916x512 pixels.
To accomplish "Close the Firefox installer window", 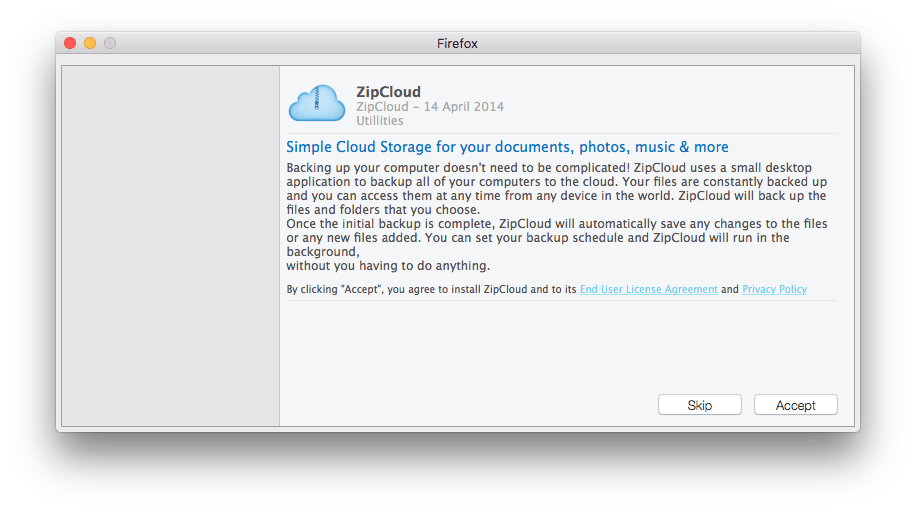I will 70,43.
